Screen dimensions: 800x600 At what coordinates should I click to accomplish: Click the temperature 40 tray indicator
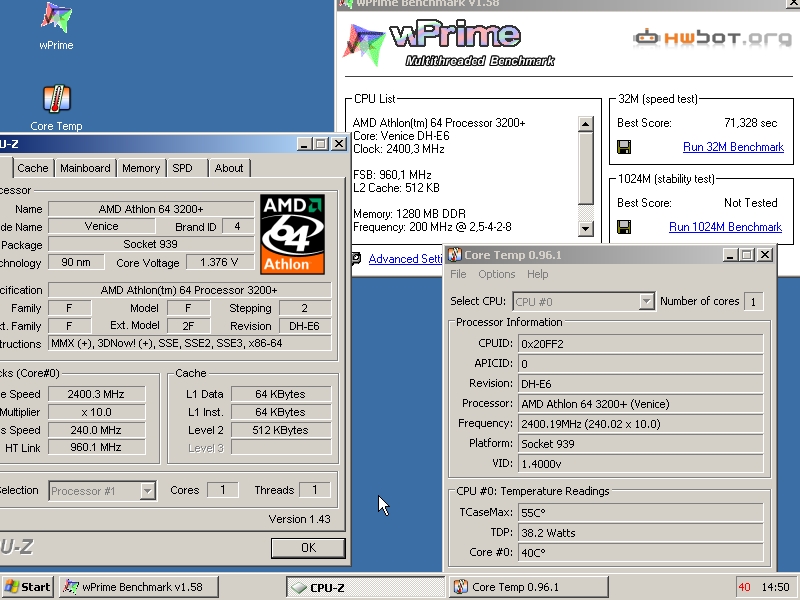(744, 587)
